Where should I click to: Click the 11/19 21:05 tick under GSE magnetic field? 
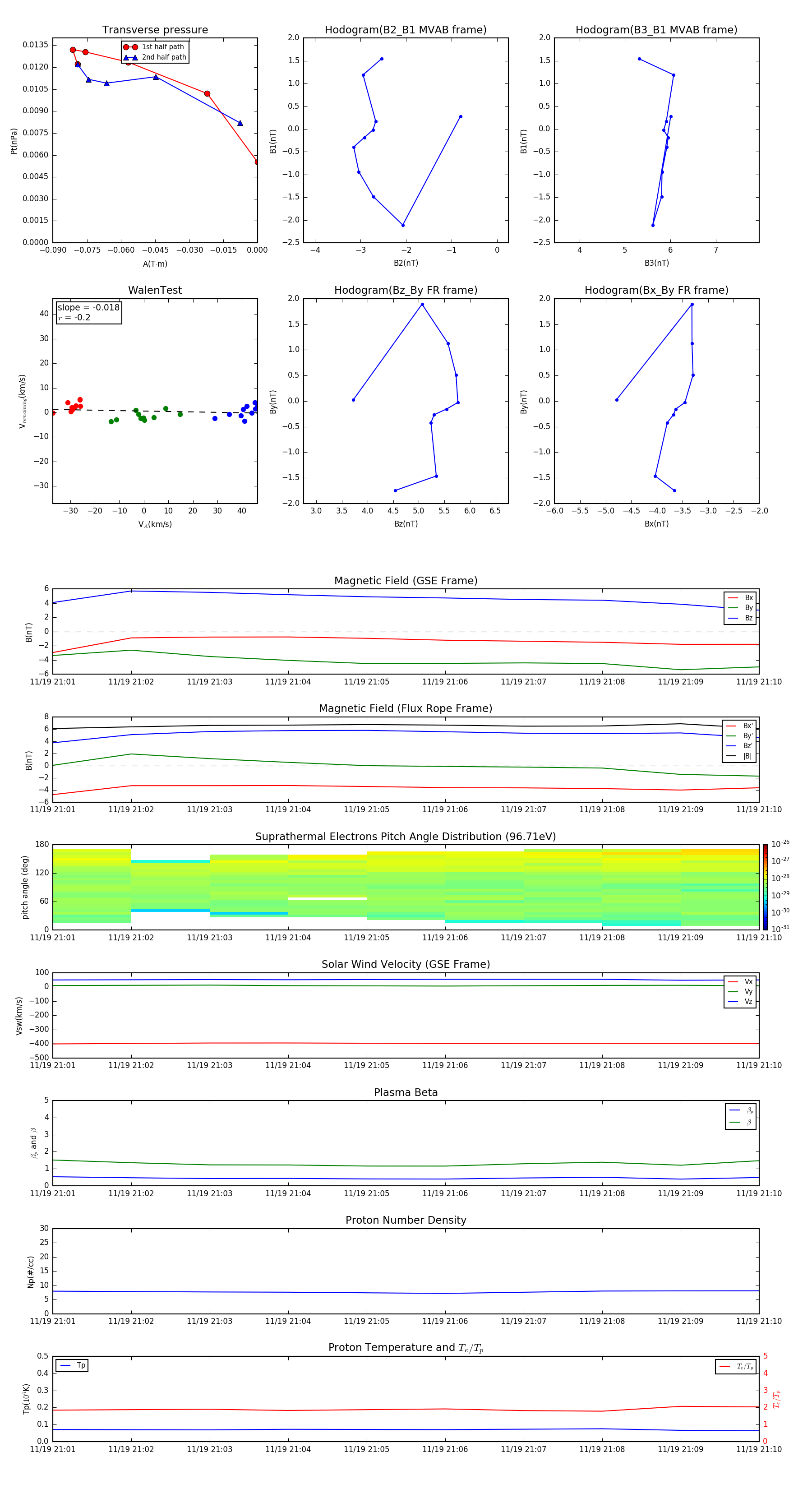(x=366, y=682)
